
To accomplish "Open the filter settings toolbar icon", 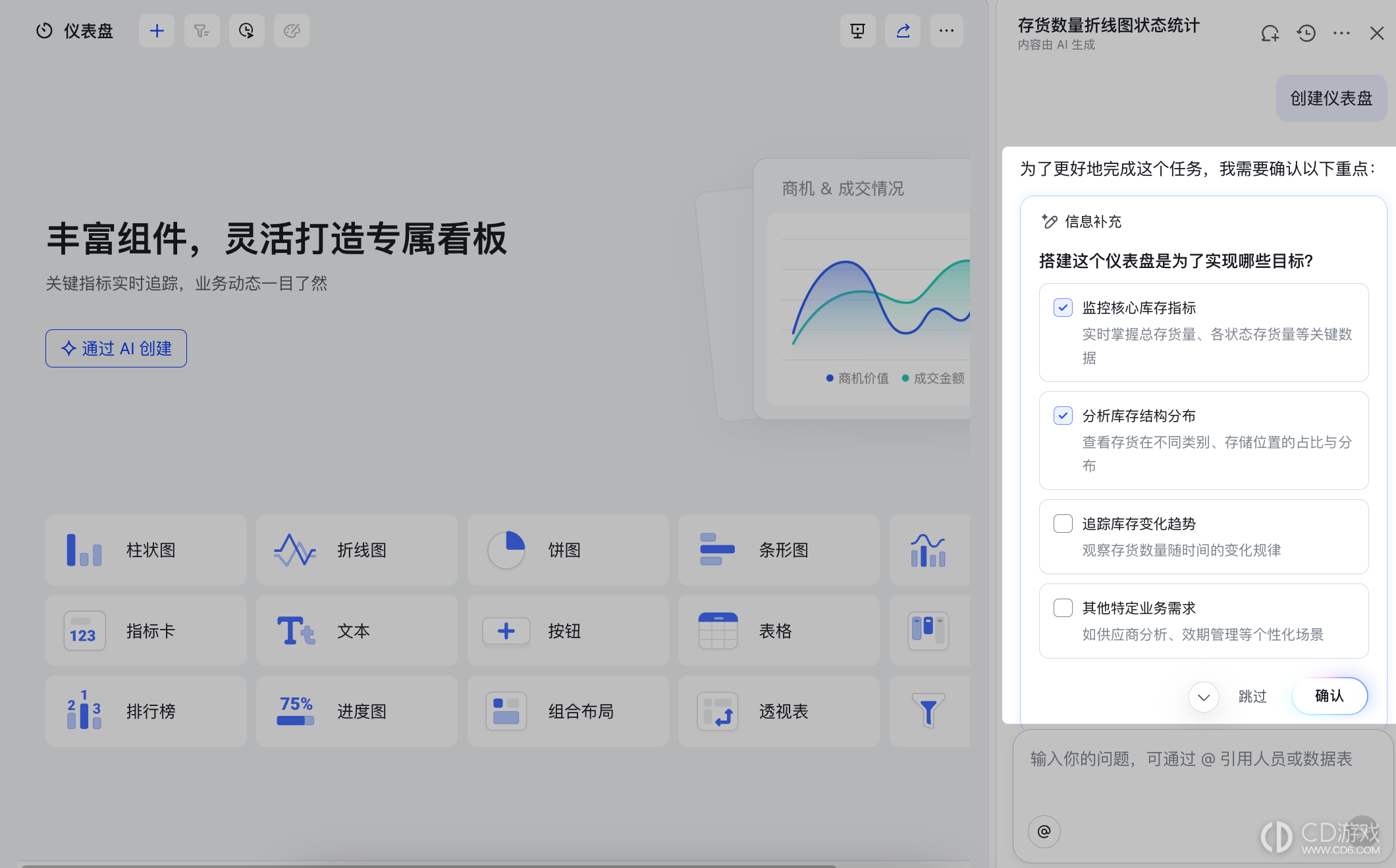I will click(201, 31).
